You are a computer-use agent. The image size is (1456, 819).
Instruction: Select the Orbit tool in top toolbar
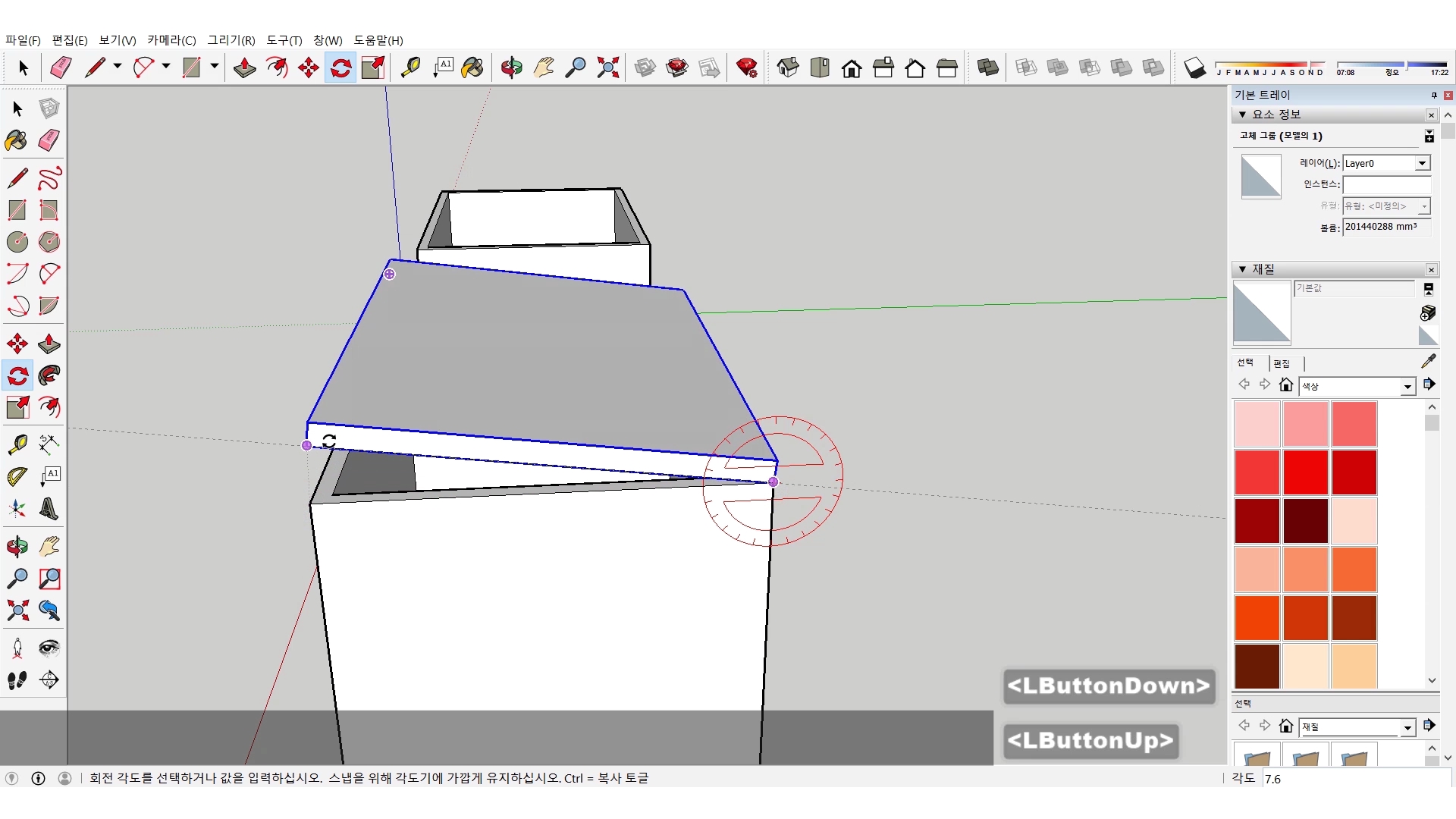(511, 68)
